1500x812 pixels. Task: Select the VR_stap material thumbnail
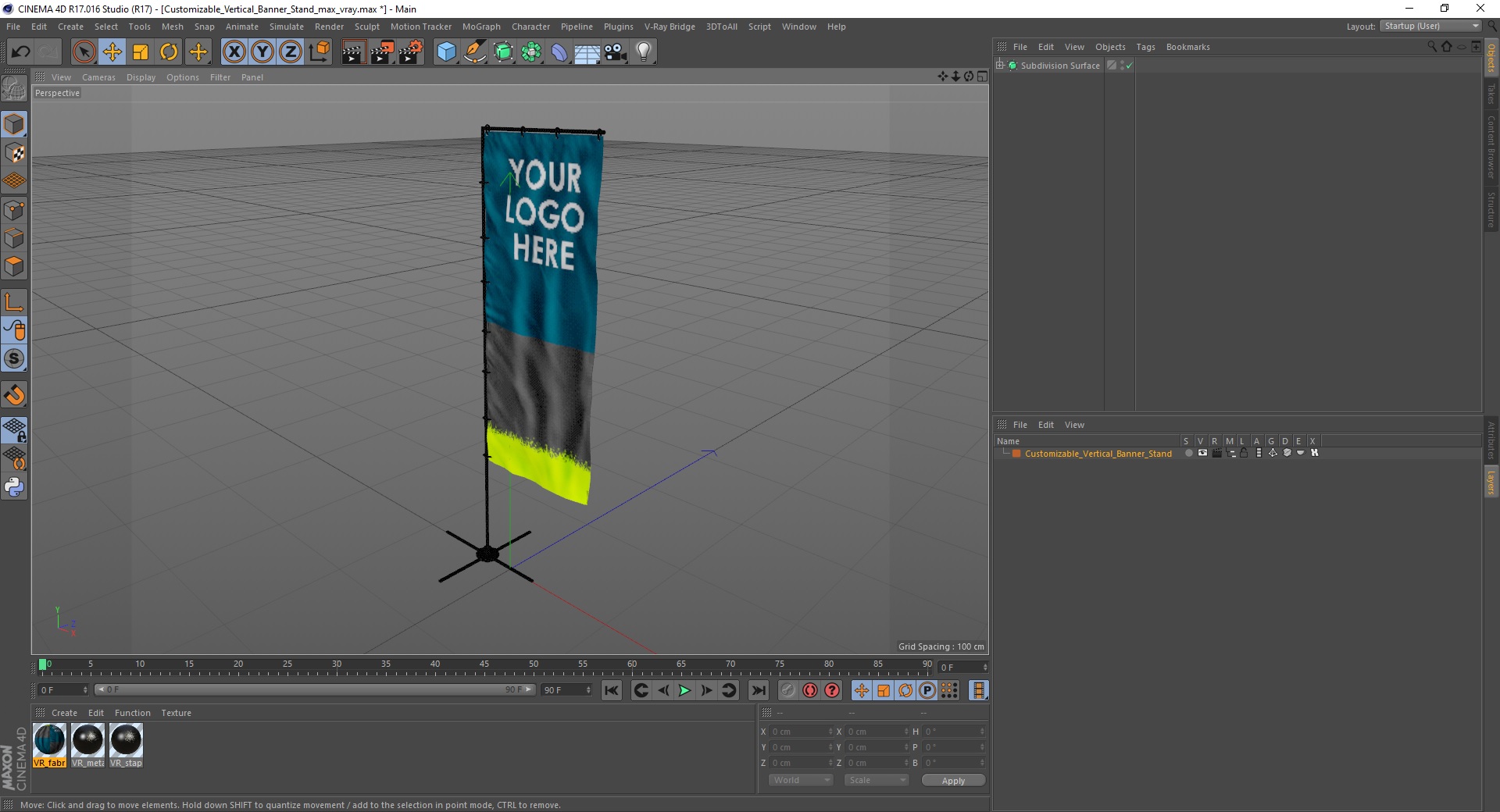[126, 746]
